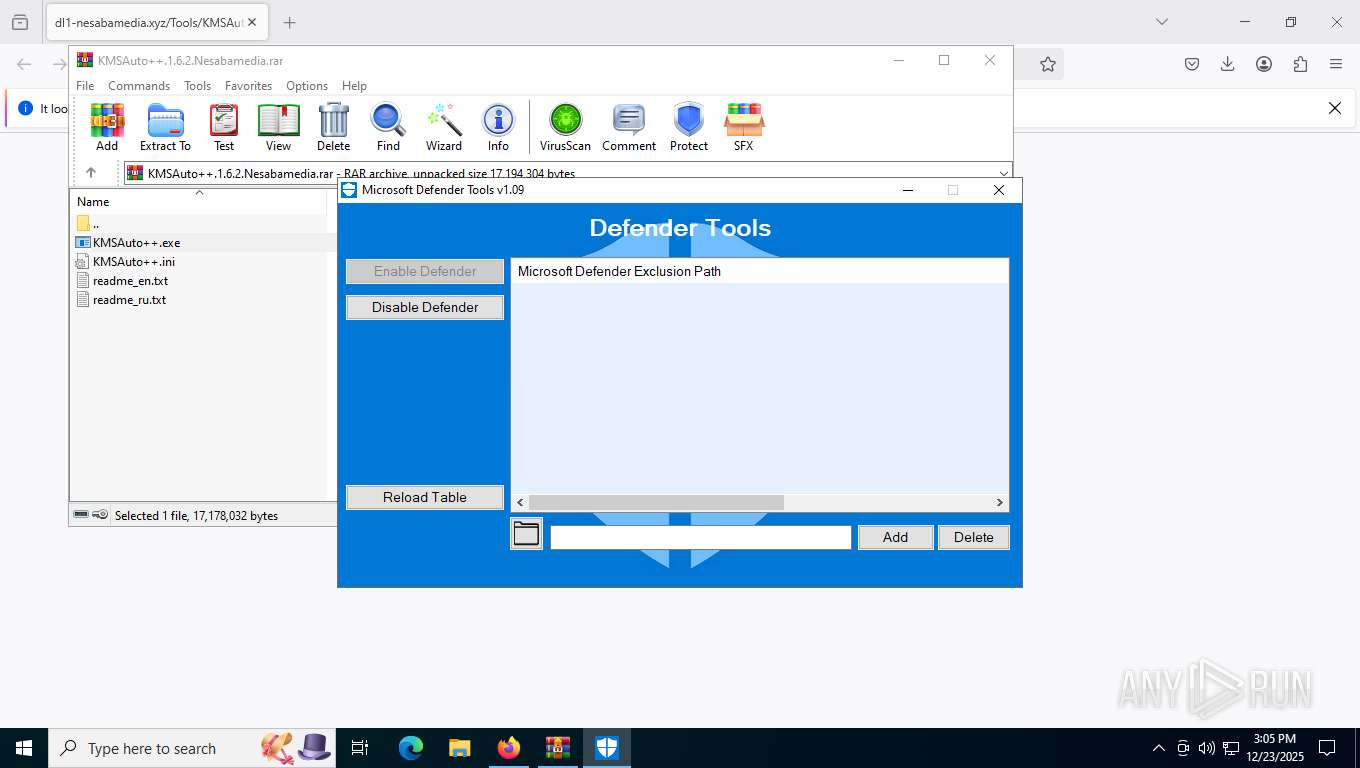Open the Options menu
The height and width of the screenshot is (768, 1360).
coord(307,86)
